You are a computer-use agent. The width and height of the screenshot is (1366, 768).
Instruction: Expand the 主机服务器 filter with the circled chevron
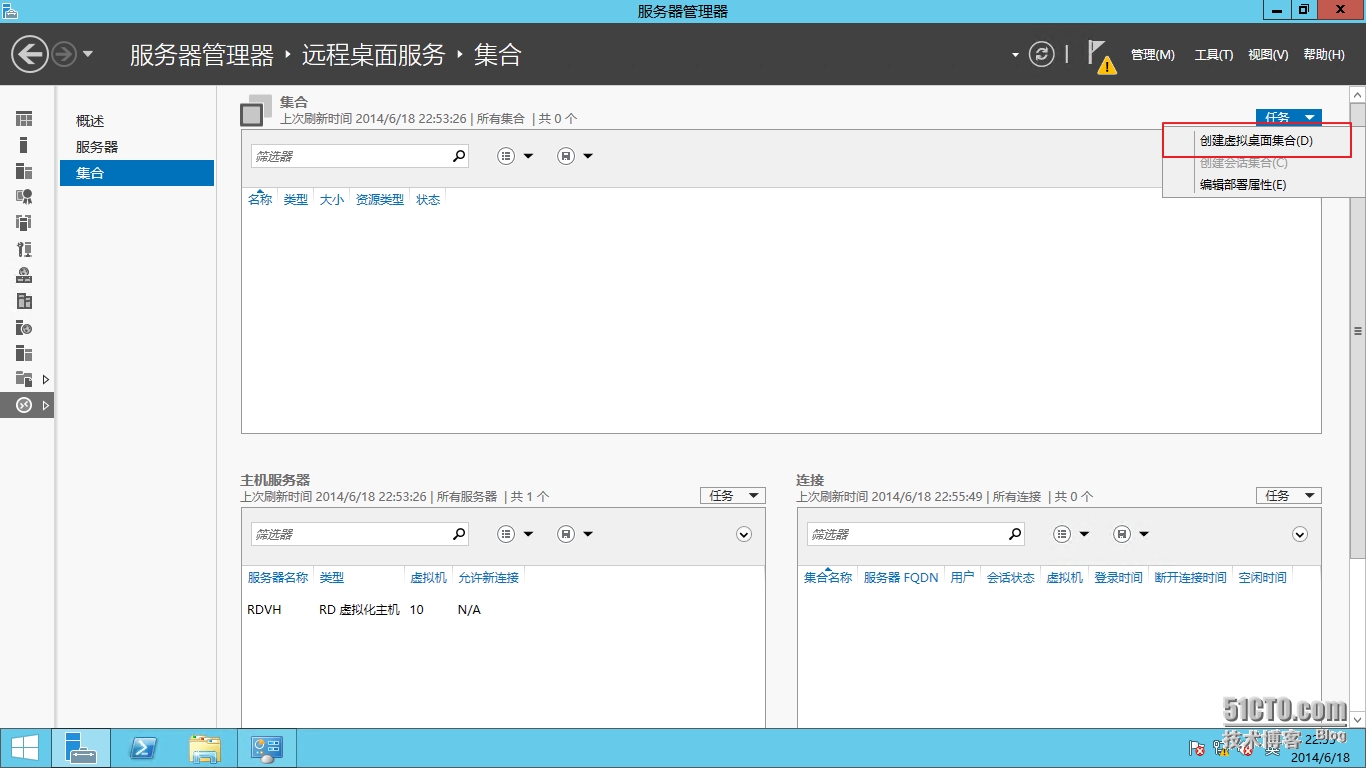tap(744, 534)
